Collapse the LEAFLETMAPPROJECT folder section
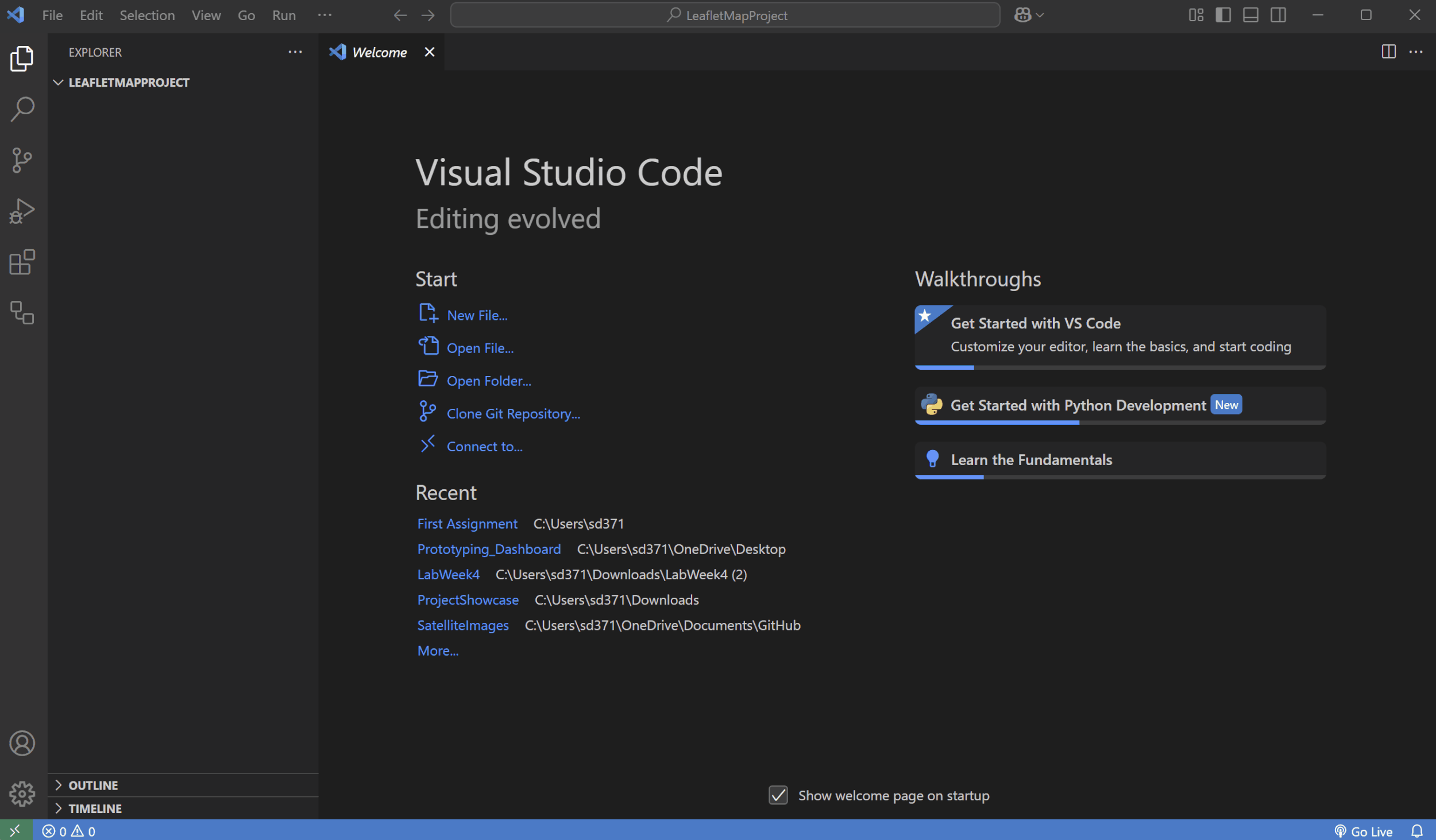This screenshot has width=1436, height=840. [184, 82]
